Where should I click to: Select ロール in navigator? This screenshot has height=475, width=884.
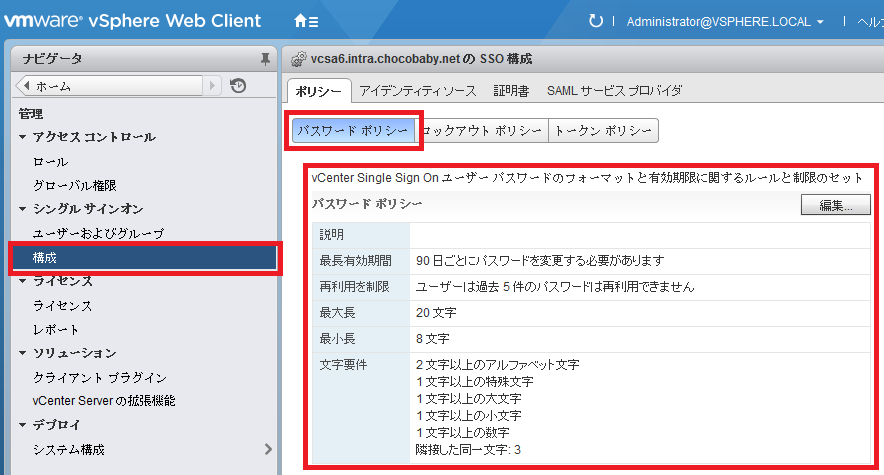tap(51, 162)
